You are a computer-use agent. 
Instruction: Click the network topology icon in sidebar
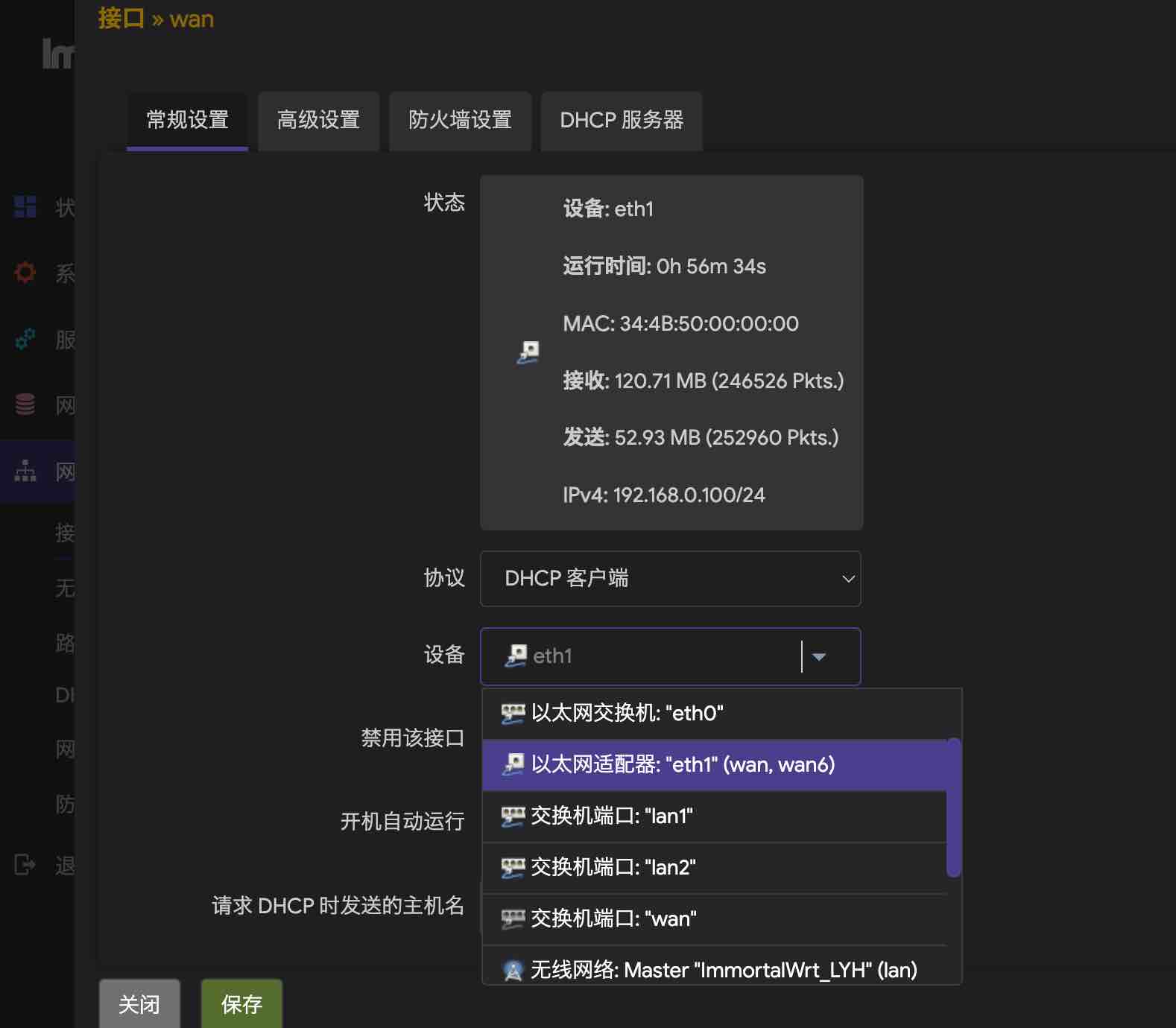tap(25, 471)
